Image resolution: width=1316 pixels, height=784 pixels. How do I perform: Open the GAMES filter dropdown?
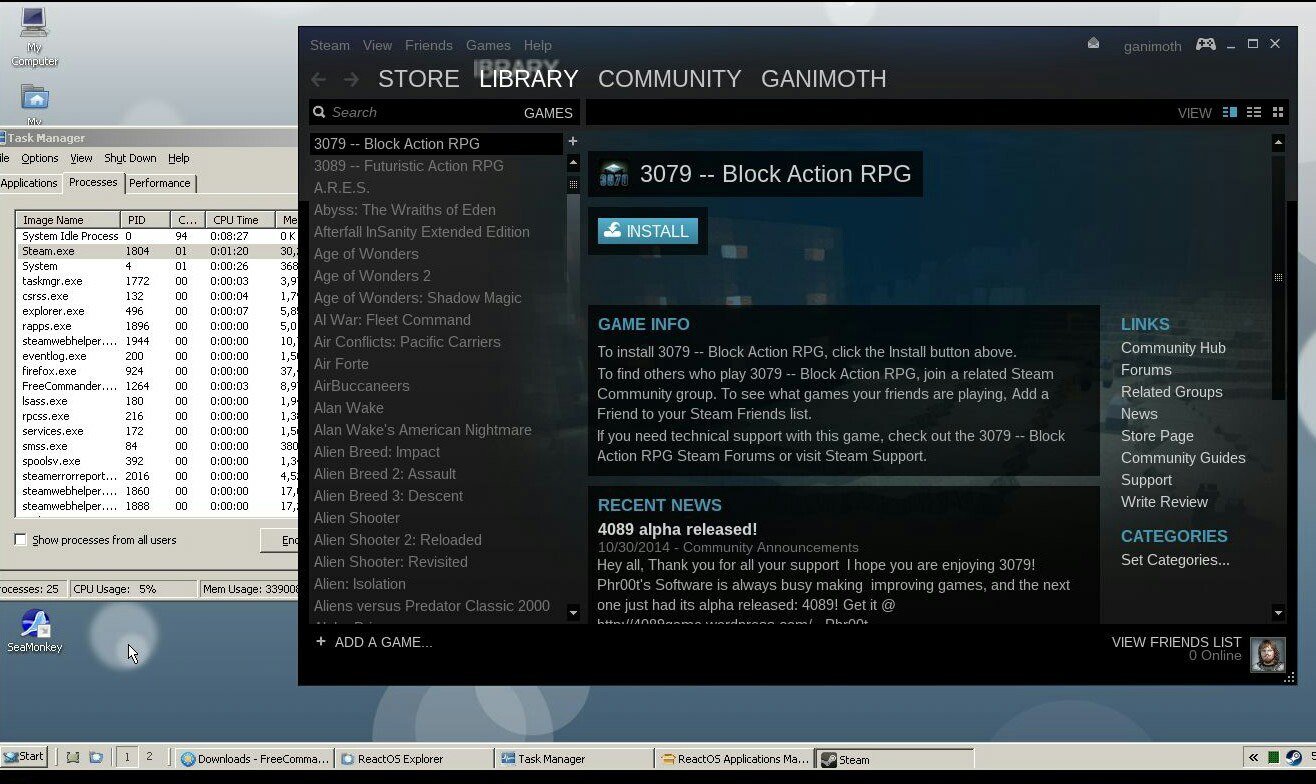548,113
